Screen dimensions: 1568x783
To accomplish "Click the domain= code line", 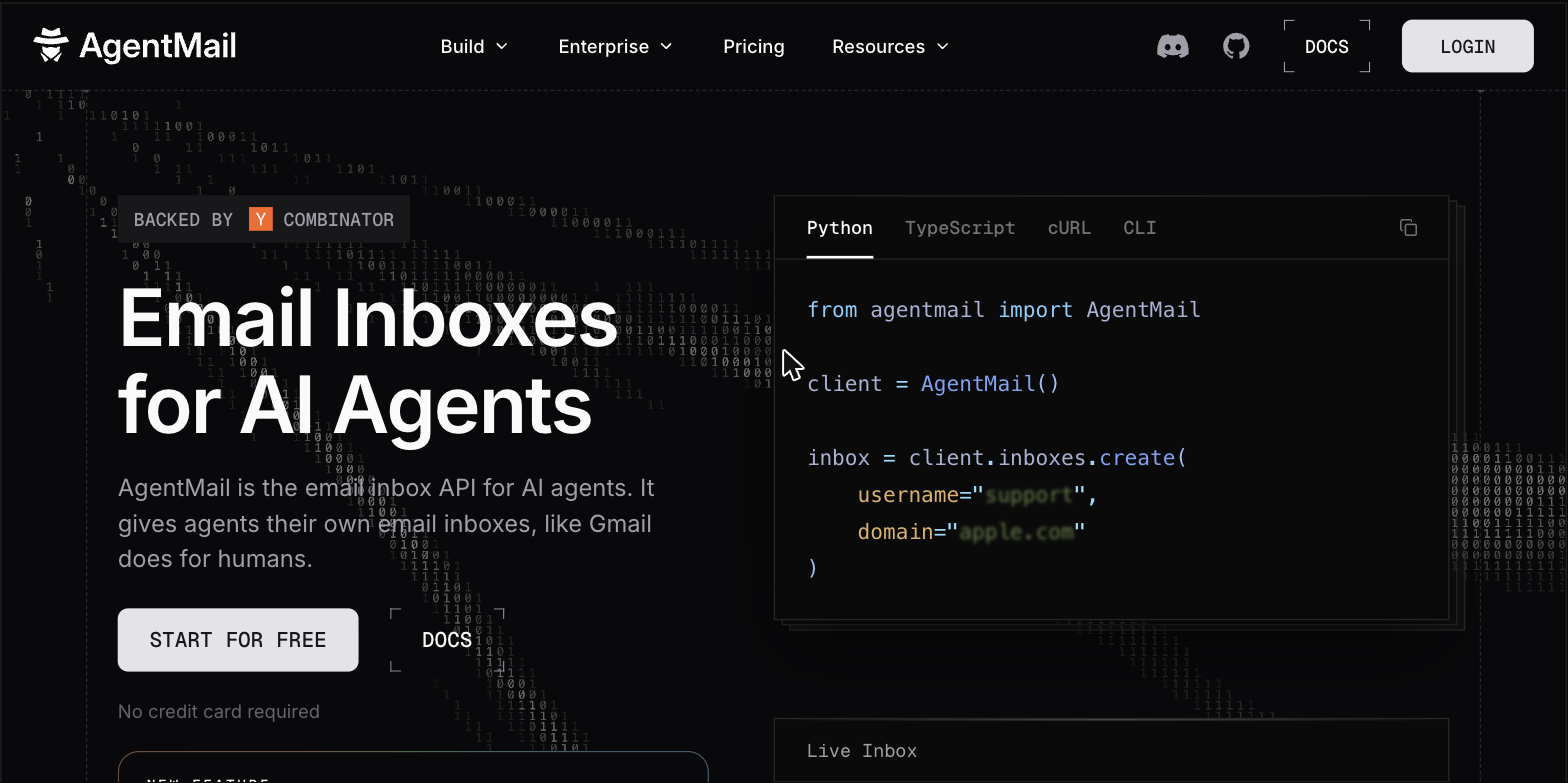I will [971, 532].
